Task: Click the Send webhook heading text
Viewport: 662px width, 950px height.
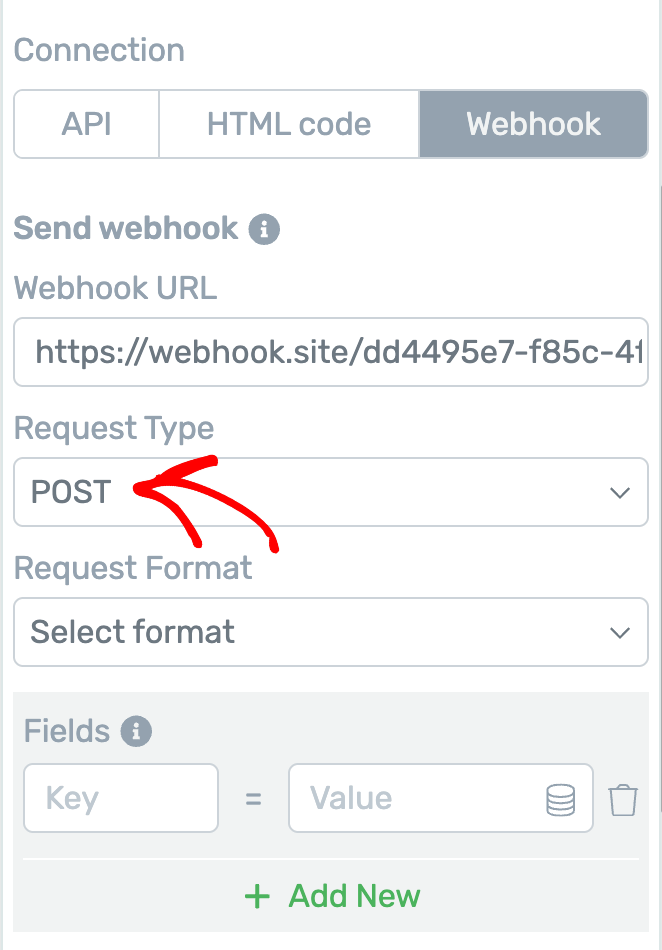Action: pyautogui.click(x=126, y=228)
